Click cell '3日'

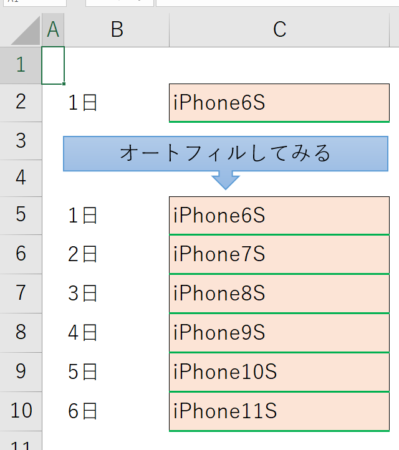117,294
